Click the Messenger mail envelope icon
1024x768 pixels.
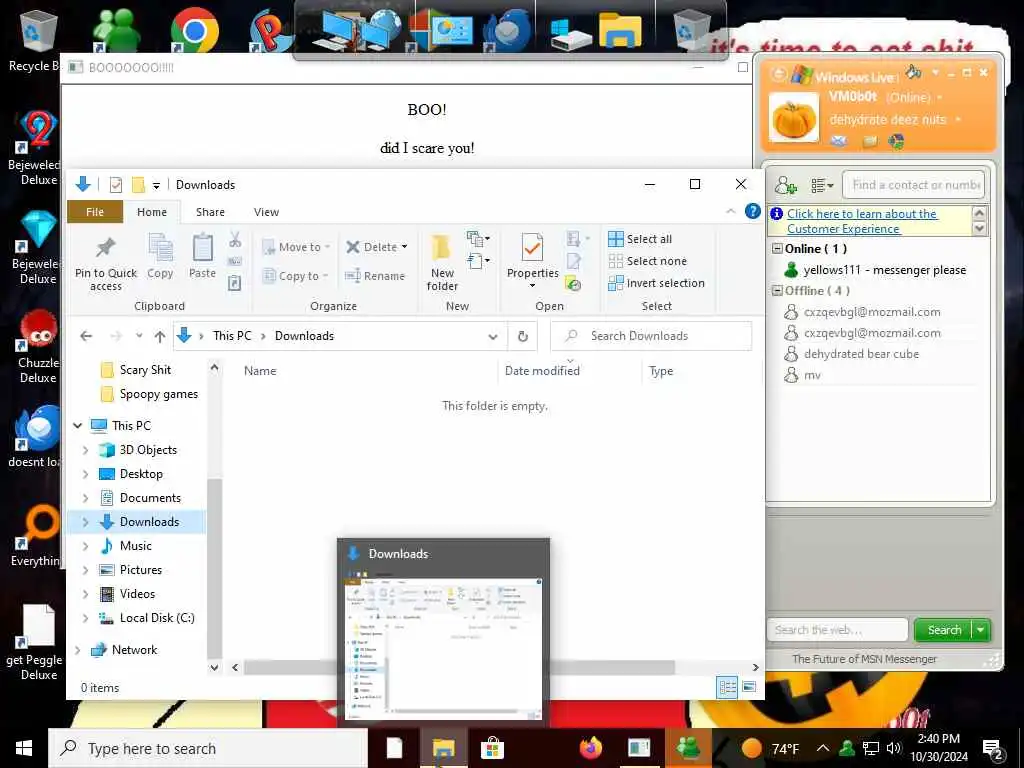(x=839, y=141)
